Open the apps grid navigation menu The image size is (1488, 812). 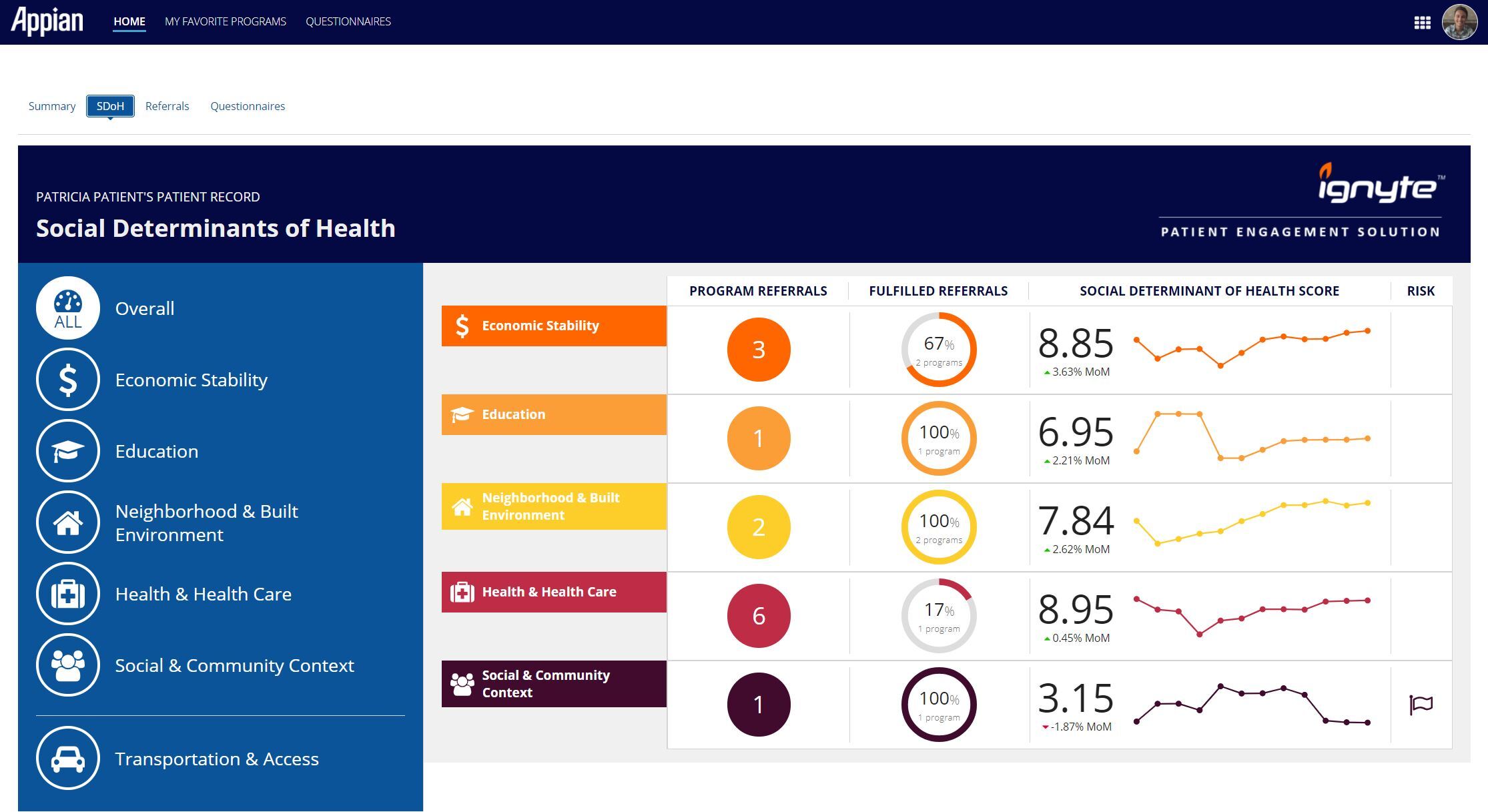(1422, 23)
